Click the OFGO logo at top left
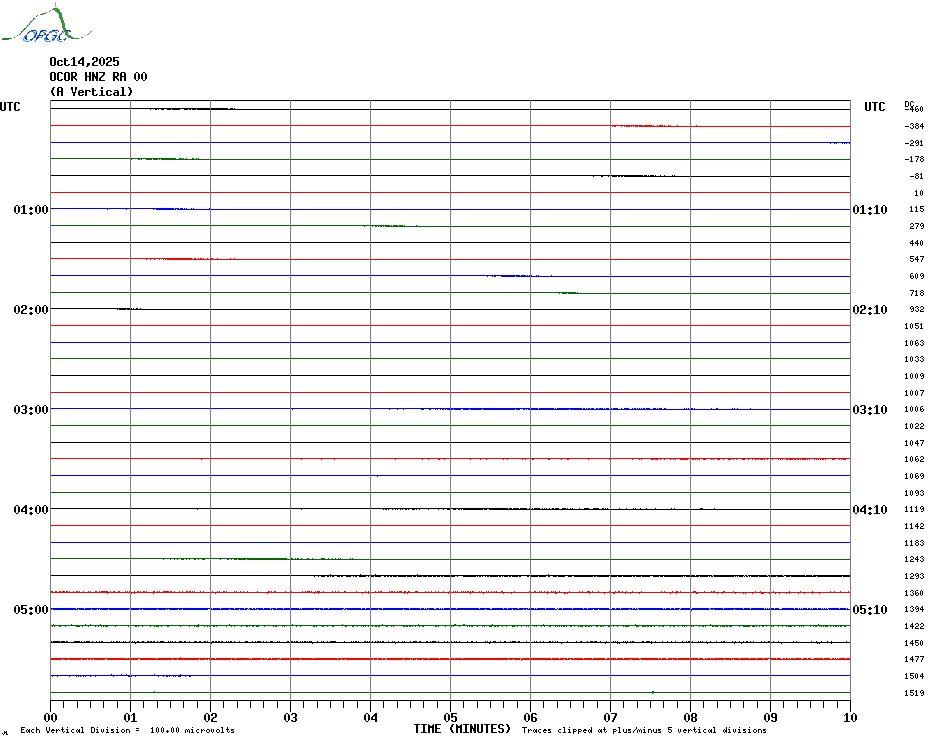Image resolution: width=930 pixels, height=744 pixels. [x=36, y=26]
